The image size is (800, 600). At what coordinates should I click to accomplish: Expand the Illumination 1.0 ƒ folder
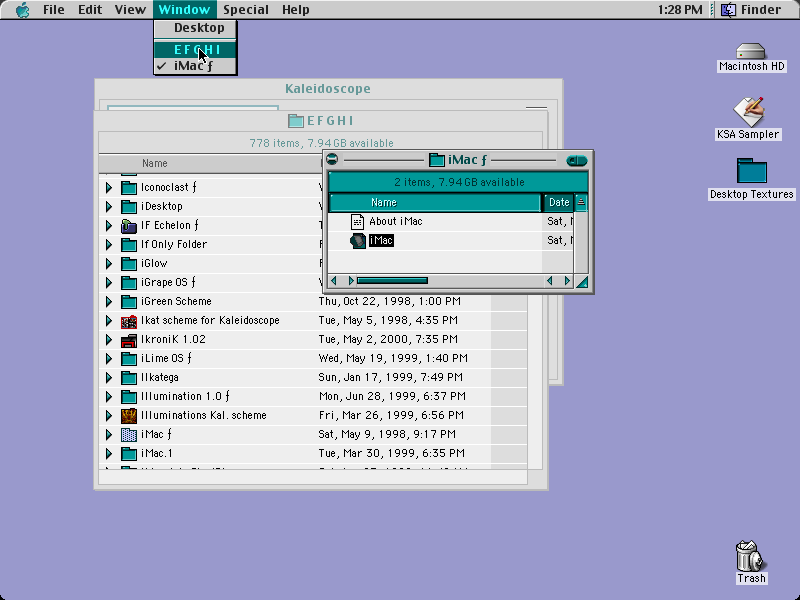click(109, 396)
